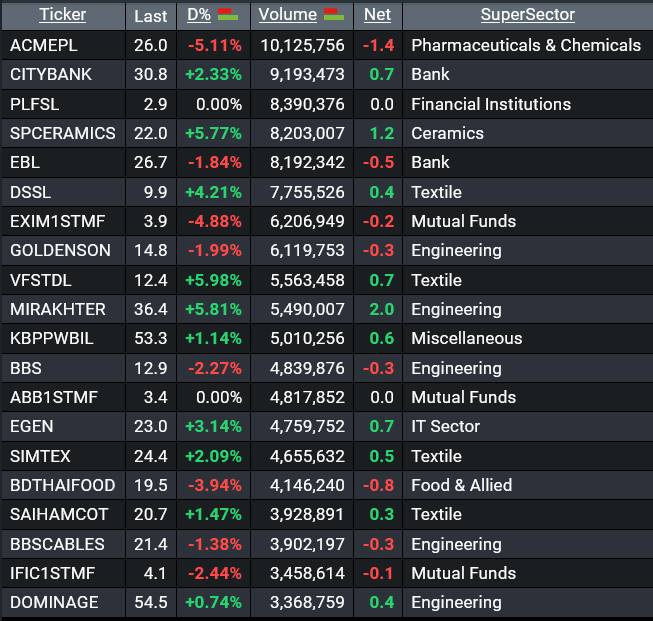Click the Net column header
Viewport: 653px width, 621px height.
[377, 15]
